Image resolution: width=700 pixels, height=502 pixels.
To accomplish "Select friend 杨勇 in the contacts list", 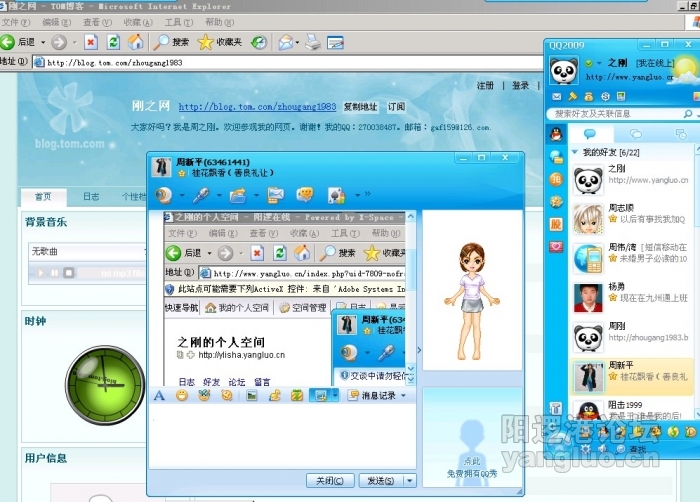I will (632, 298).
